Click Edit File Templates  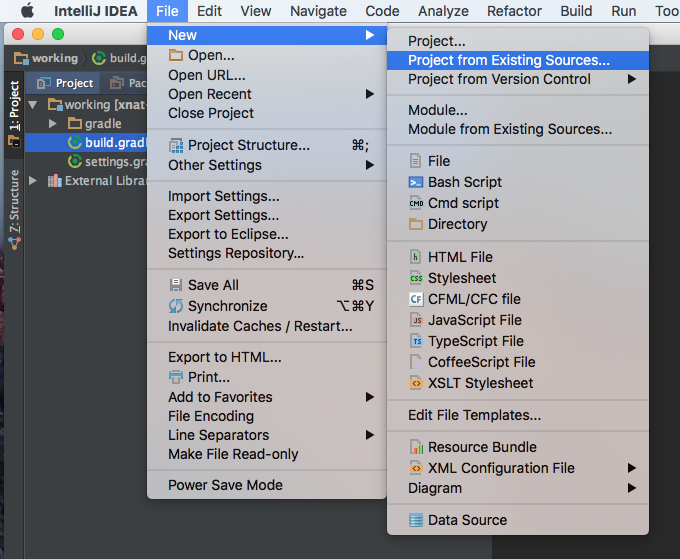point(474,415)
